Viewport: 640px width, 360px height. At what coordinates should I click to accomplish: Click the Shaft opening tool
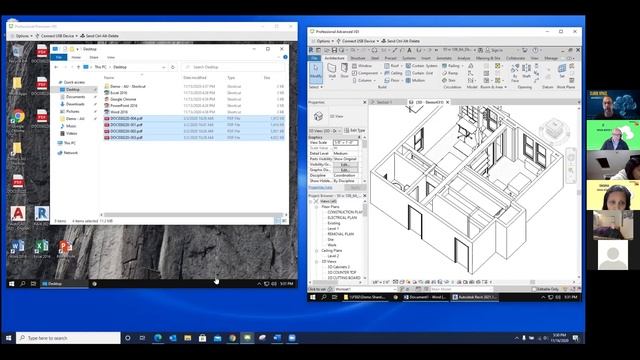[527, 71]
